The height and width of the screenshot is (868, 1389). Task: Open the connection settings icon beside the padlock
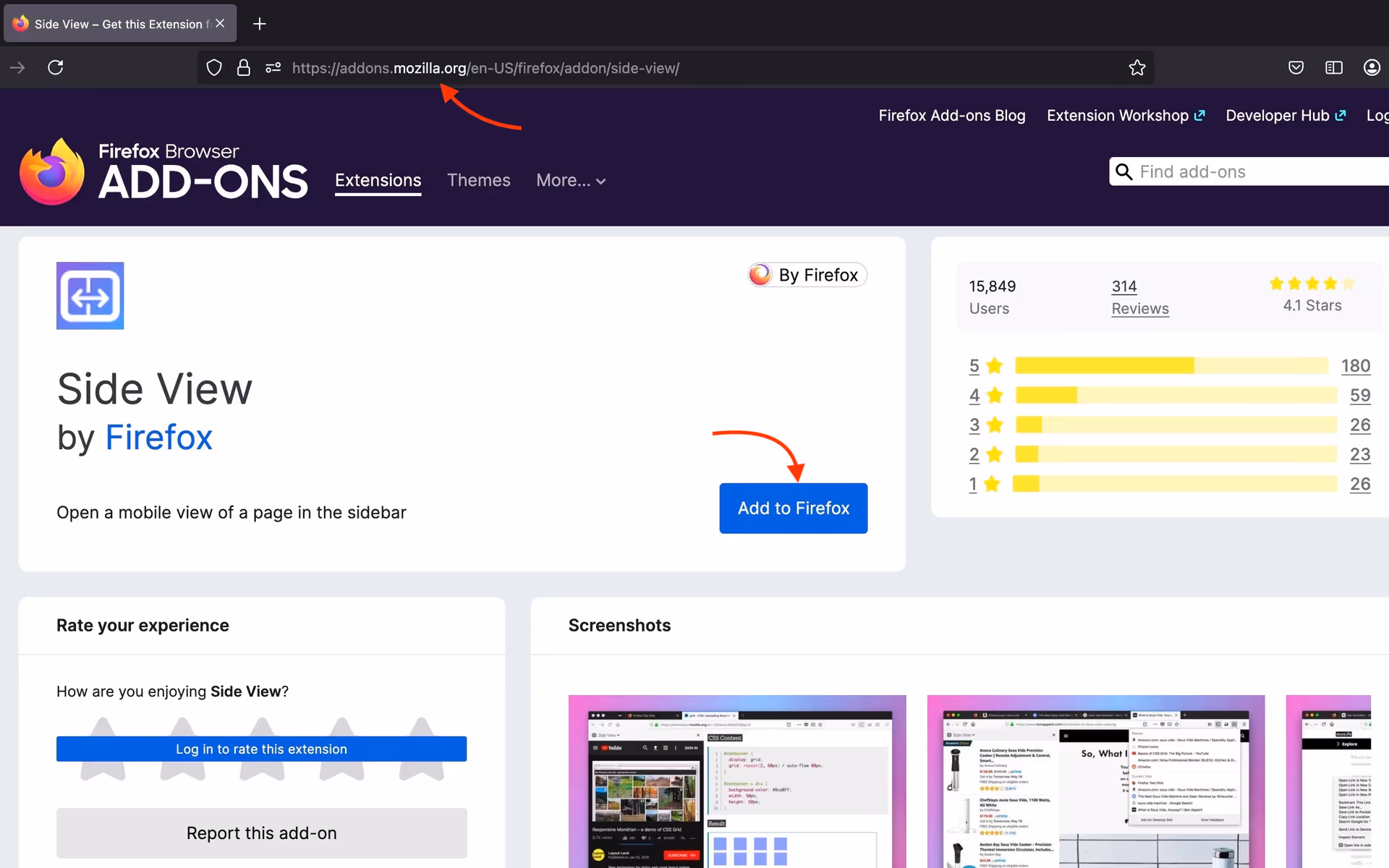click(x=273, y=67)
